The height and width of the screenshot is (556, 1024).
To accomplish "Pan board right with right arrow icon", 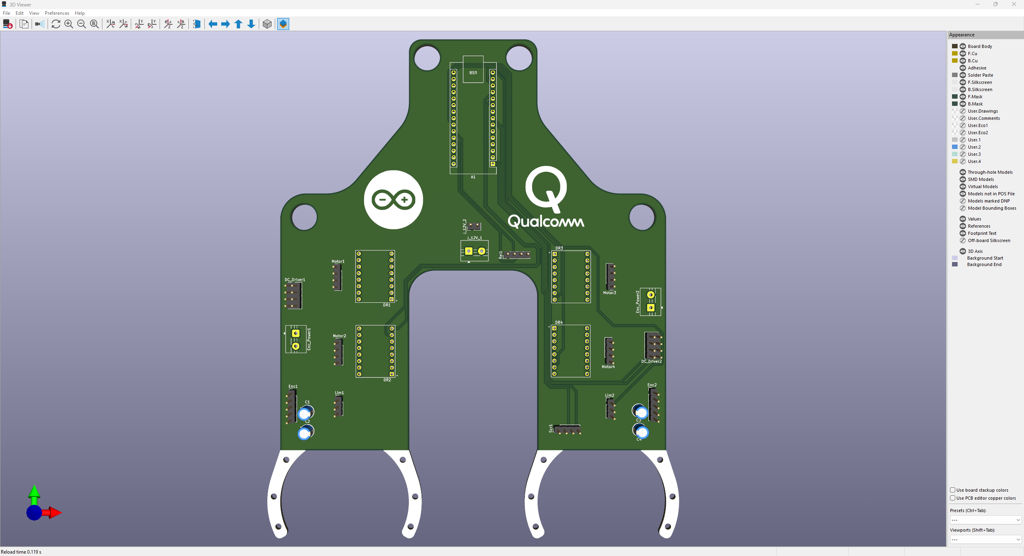I will (x=225, y=24).
